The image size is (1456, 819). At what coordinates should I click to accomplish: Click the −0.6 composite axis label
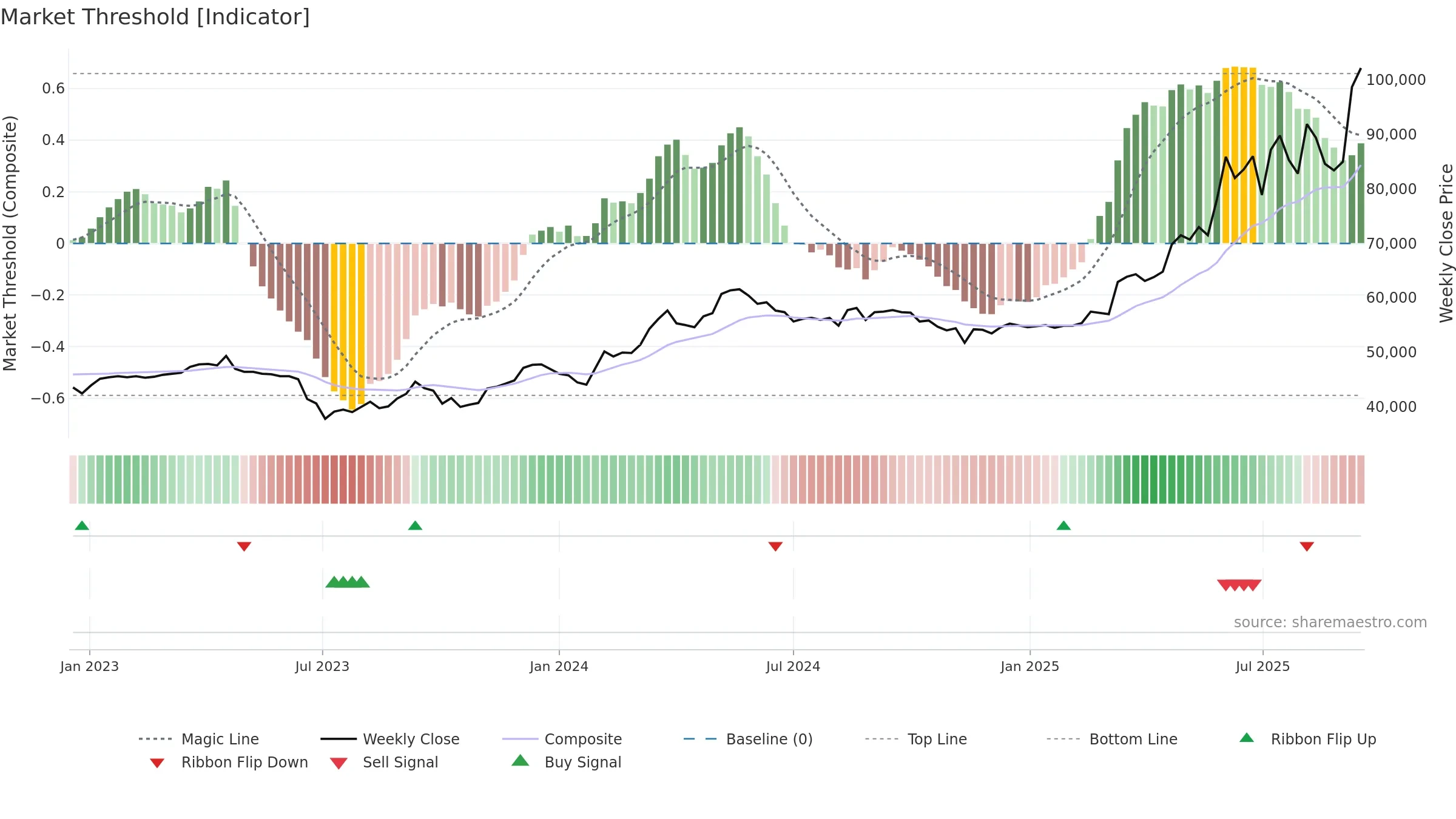[48, 399]
